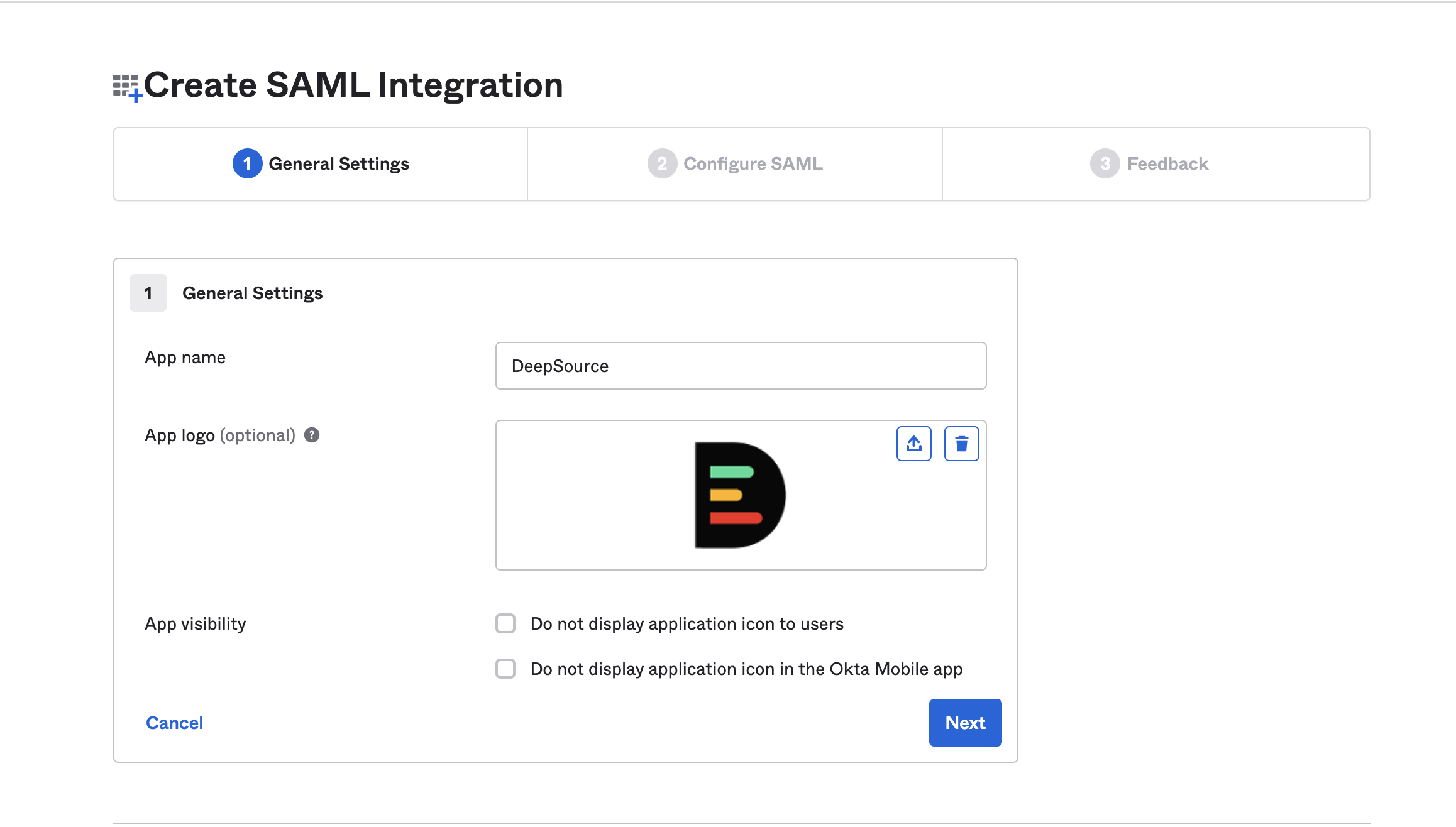
Task: Click the blue step 1 circle
Action: click(x=247, y=163)
